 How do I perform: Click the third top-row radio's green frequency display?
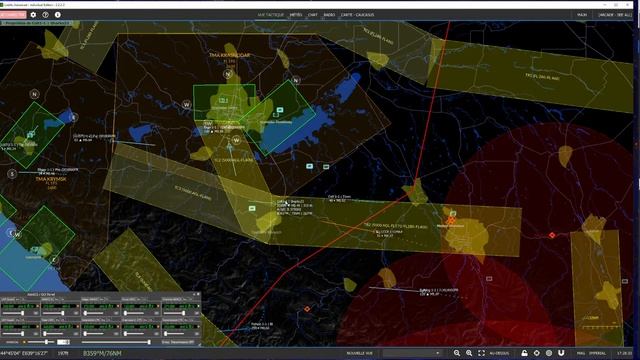pos(98,306)
